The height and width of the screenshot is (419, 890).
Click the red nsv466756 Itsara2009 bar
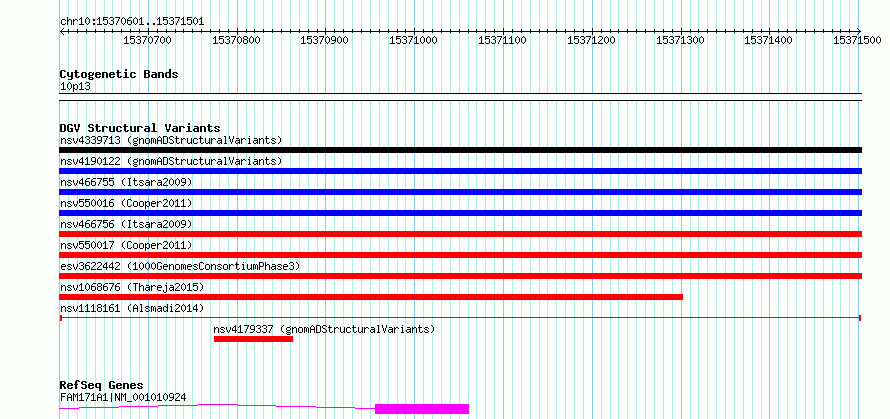(460, 234)
